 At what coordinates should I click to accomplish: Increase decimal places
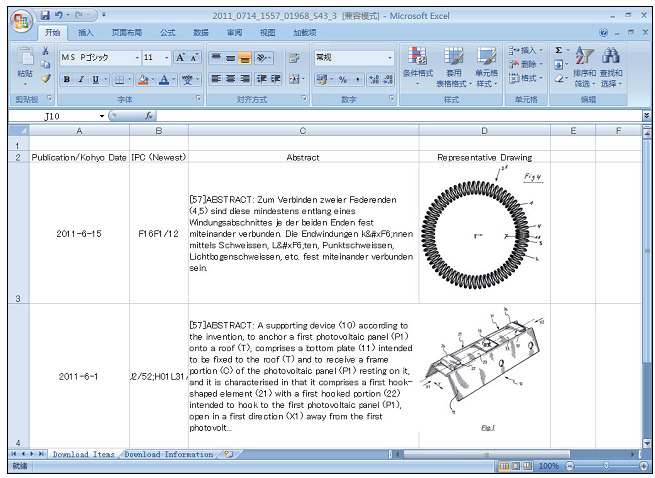pyautogui.click(x=374, y=79)
